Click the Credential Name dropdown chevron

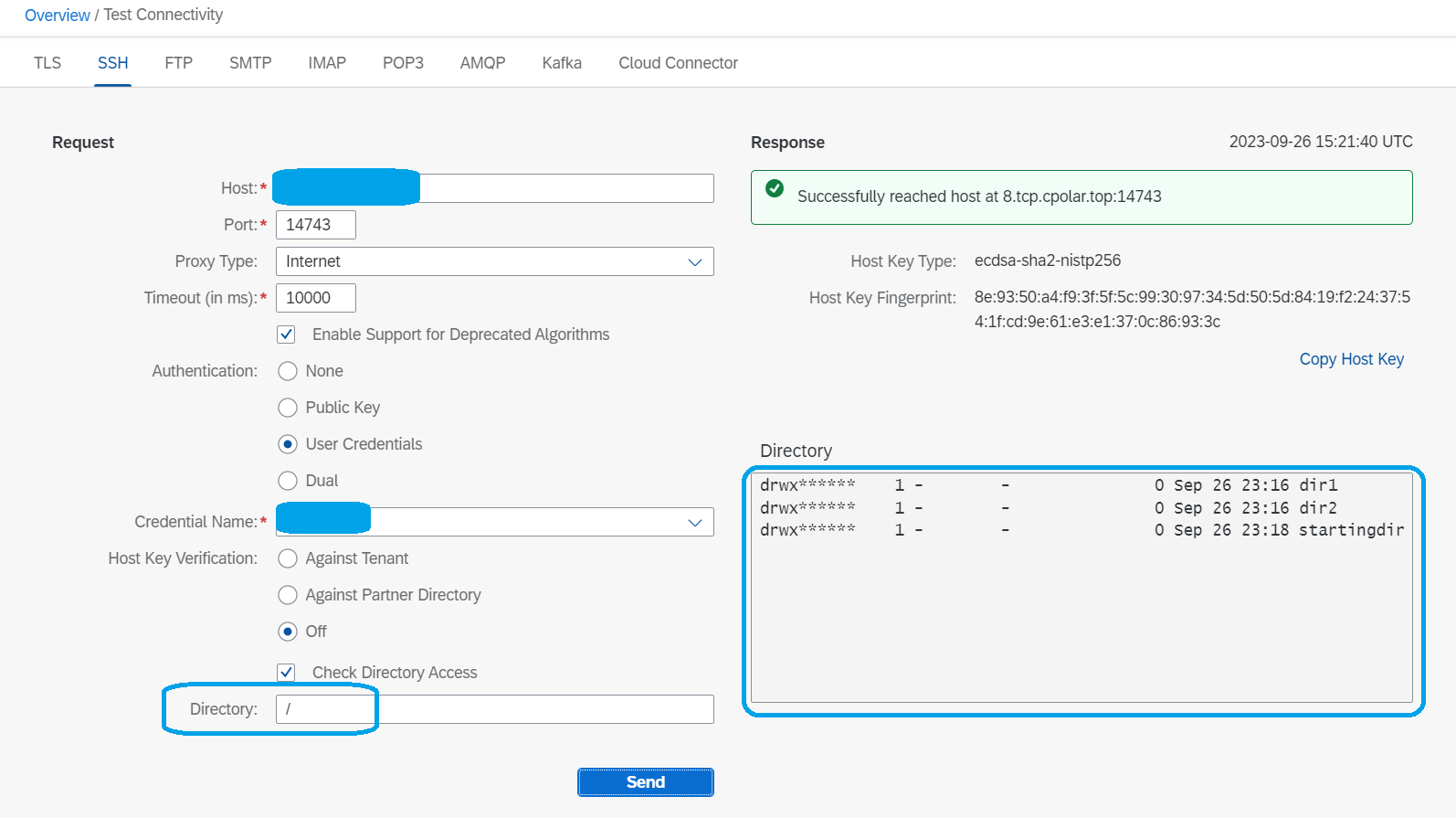click(x=695, y=522)
